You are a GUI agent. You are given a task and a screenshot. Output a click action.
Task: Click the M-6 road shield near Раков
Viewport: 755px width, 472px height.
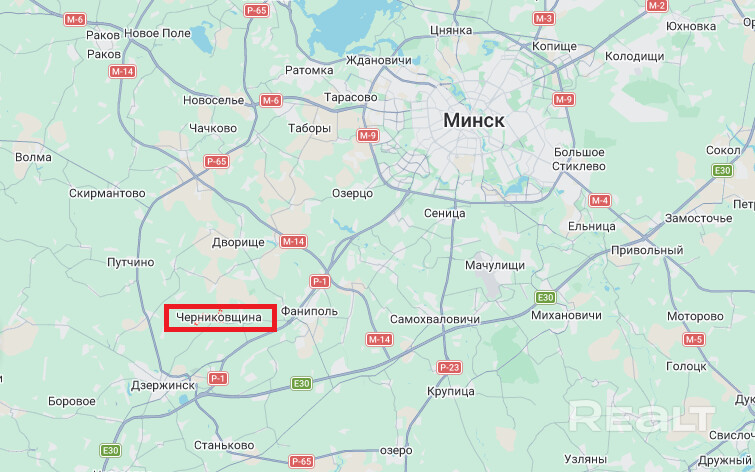pyautogui.click(x=75, y=19)
